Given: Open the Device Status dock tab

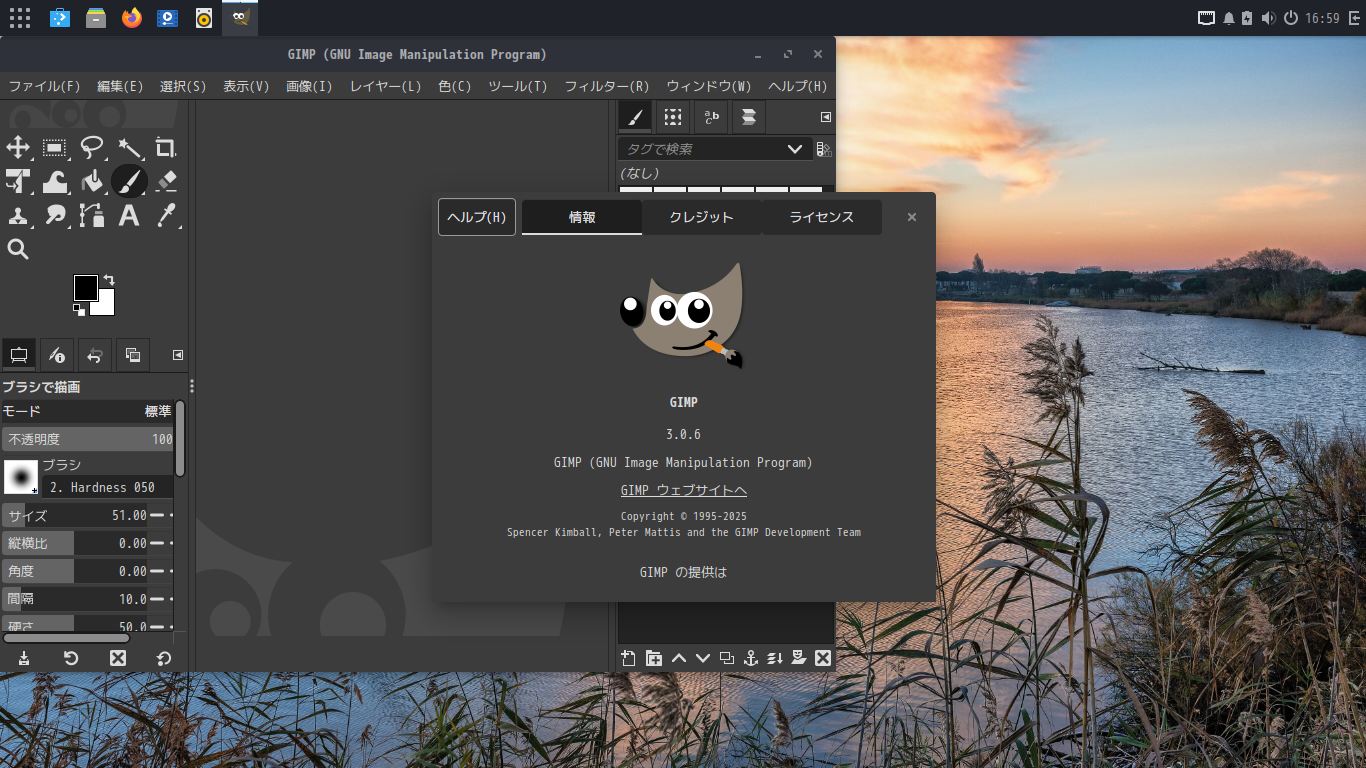Looking at the screenshot, I should pyautogui.click(x=57, y=354).
